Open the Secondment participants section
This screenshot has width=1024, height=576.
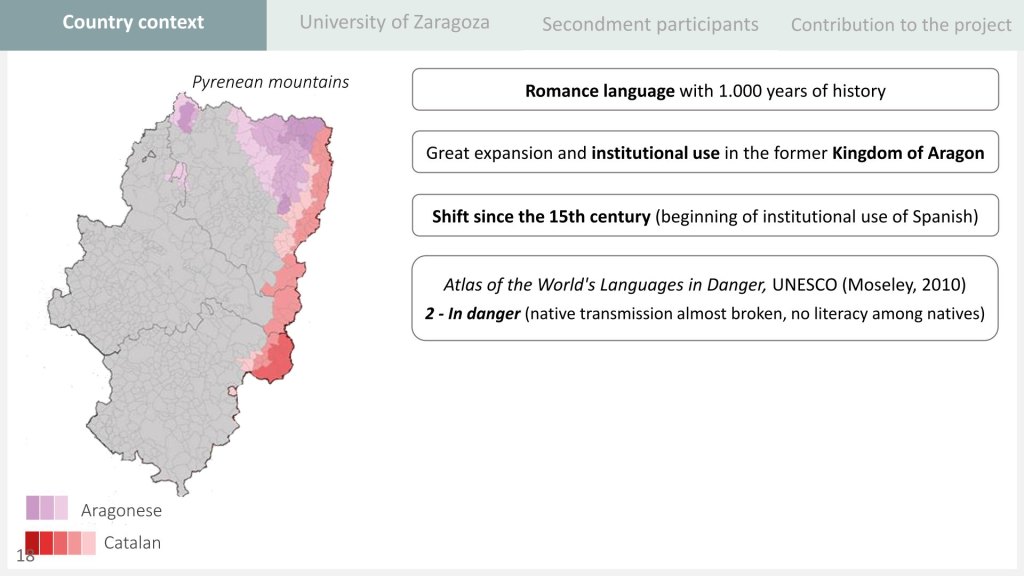(x=650, y=24)
